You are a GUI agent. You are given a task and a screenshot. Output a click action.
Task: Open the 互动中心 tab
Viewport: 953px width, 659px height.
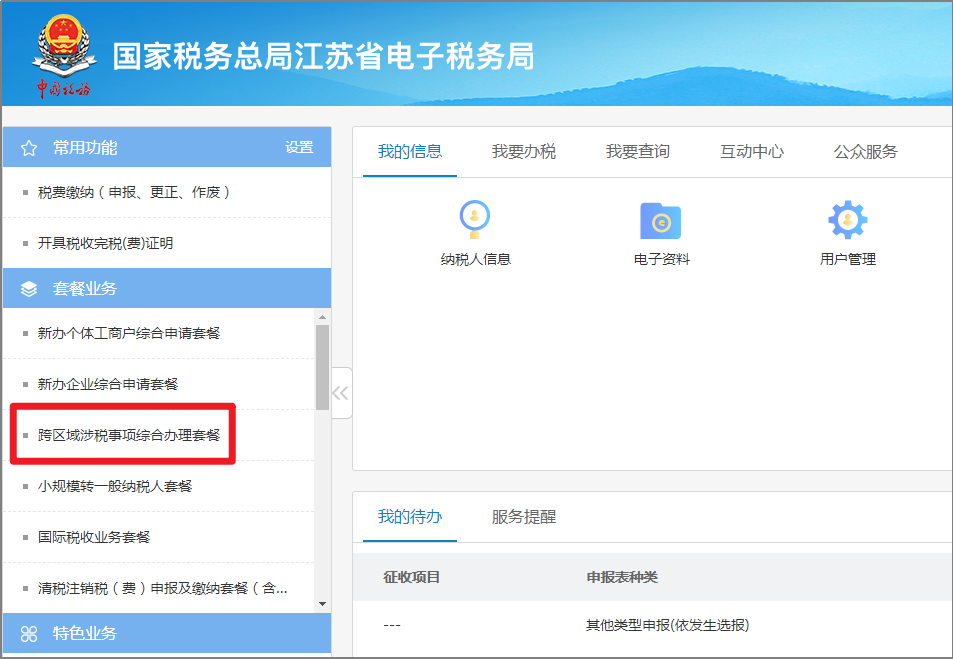click(x=752, y=151)
